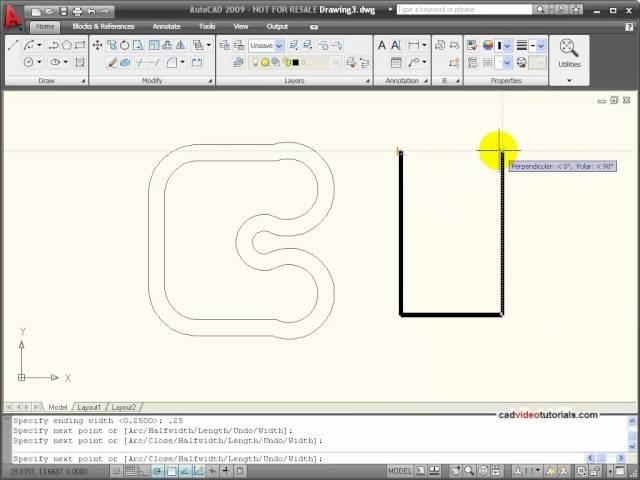Select the Fillet tool
Viewport: 640px width, 480px height.
(x=172, y=62)
